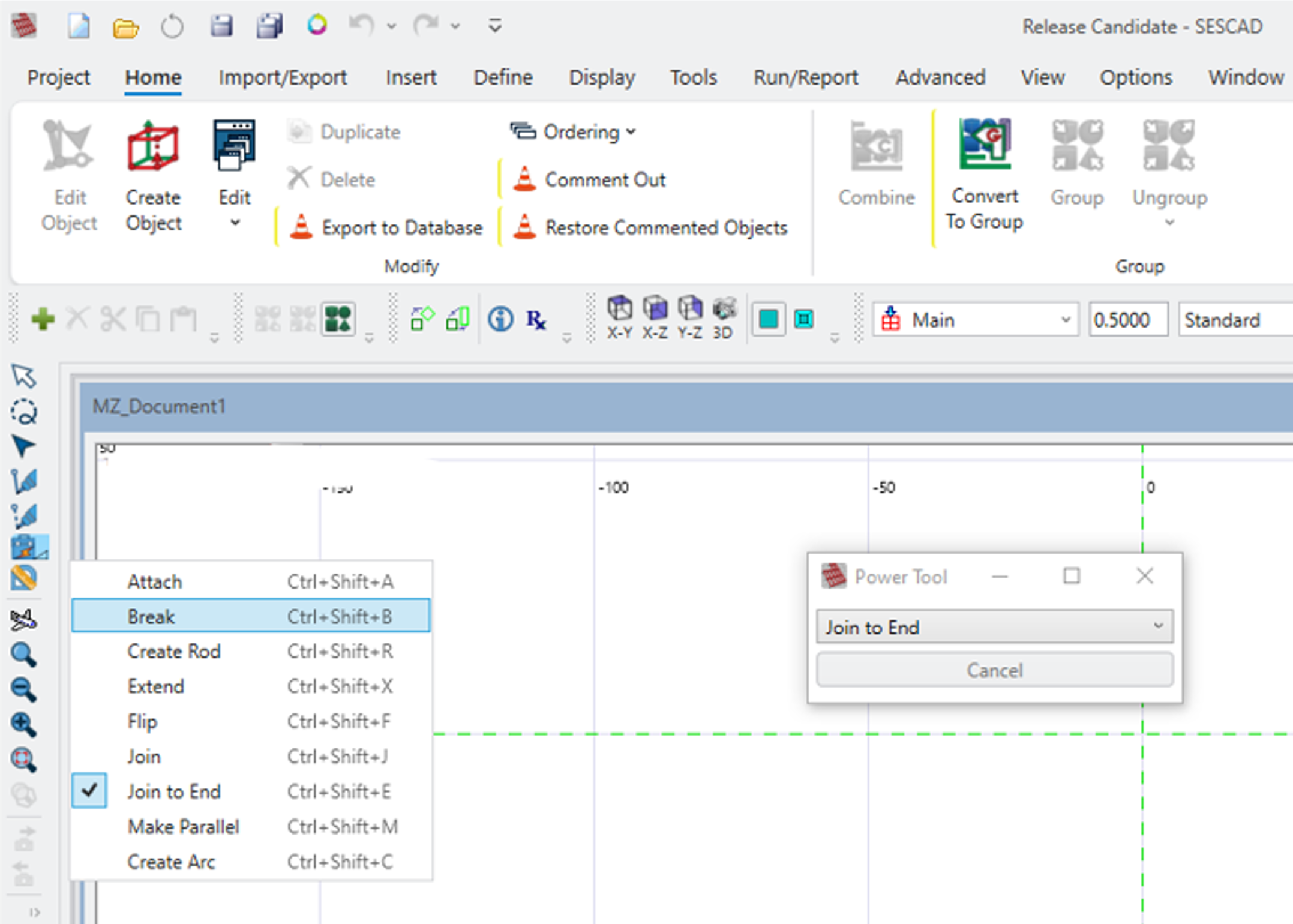This screenshot has height=924, width=1293.
Task: Click the Redo arrow
Action: coord(425,25)
